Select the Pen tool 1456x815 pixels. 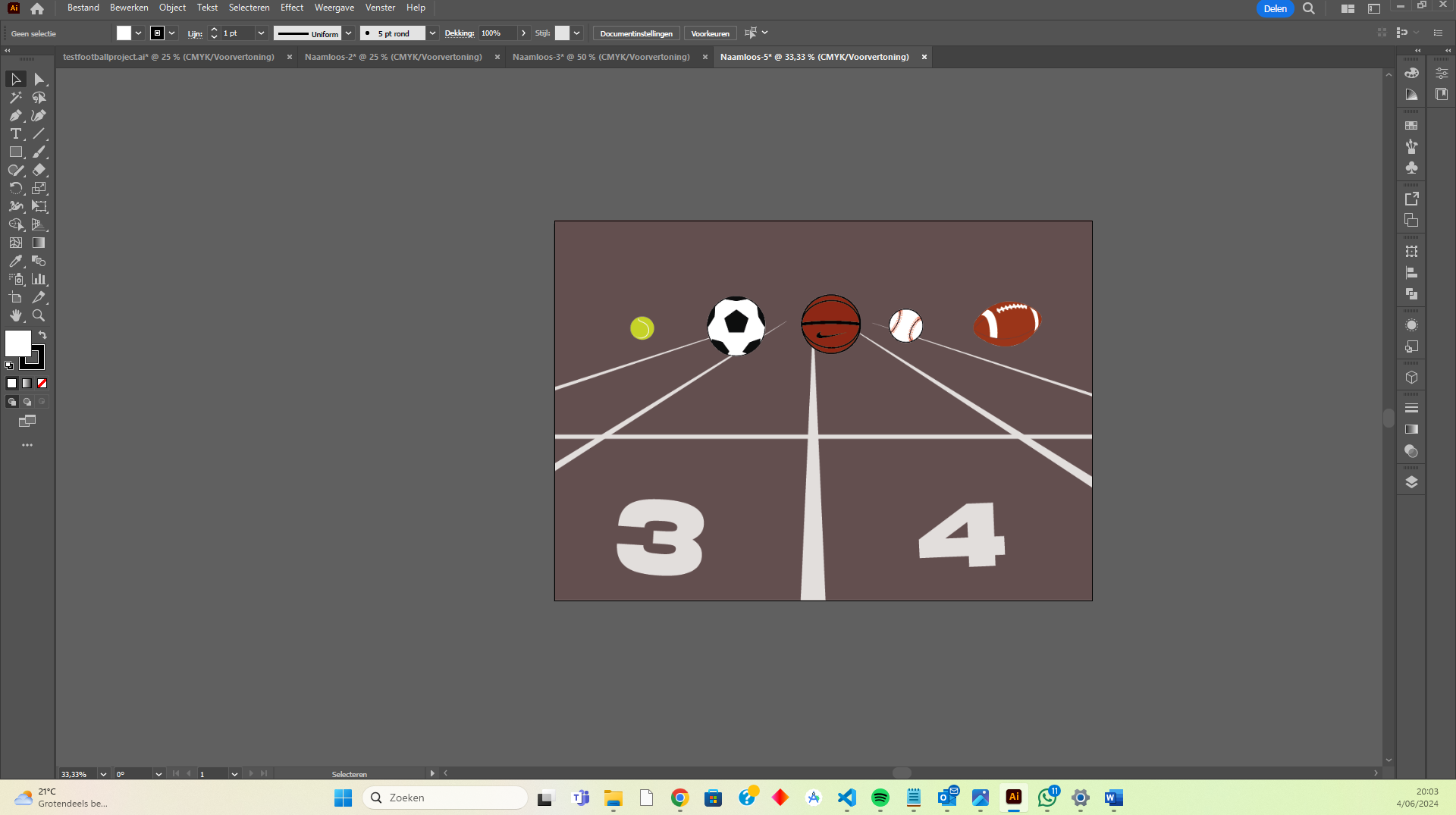click(15, 116)
